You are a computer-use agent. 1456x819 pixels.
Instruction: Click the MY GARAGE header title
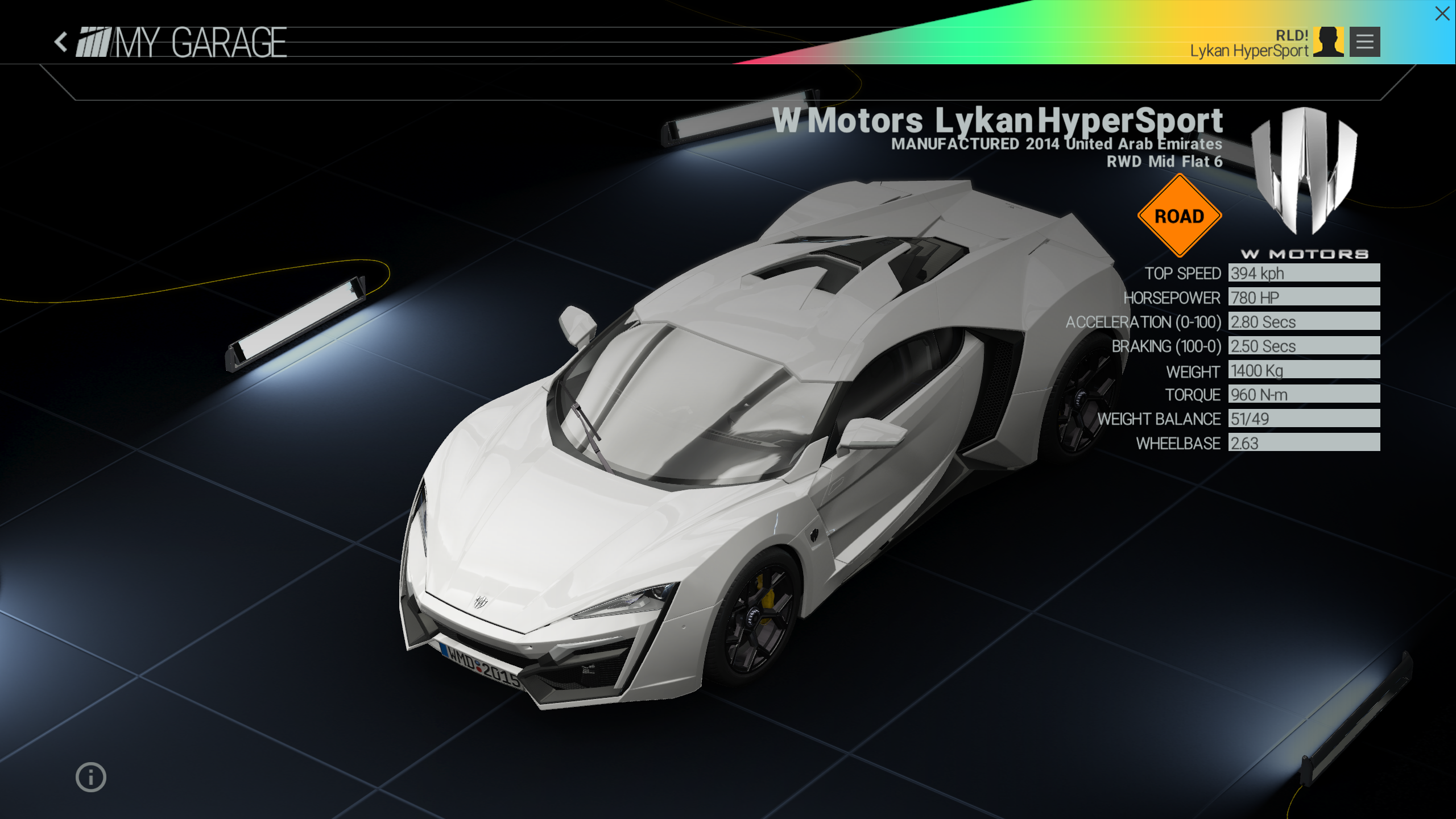click(200, 43)
